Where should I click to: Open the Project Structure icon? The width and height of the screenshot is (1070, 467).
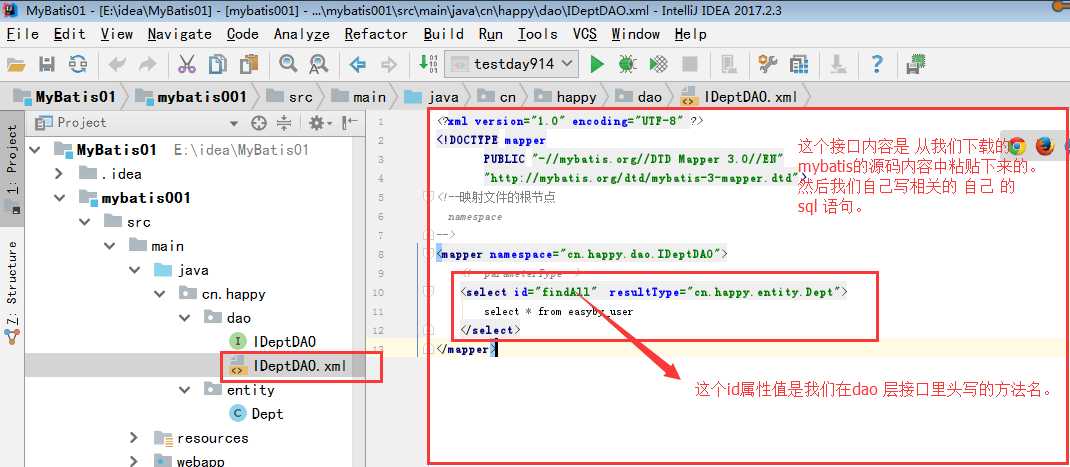798,64
